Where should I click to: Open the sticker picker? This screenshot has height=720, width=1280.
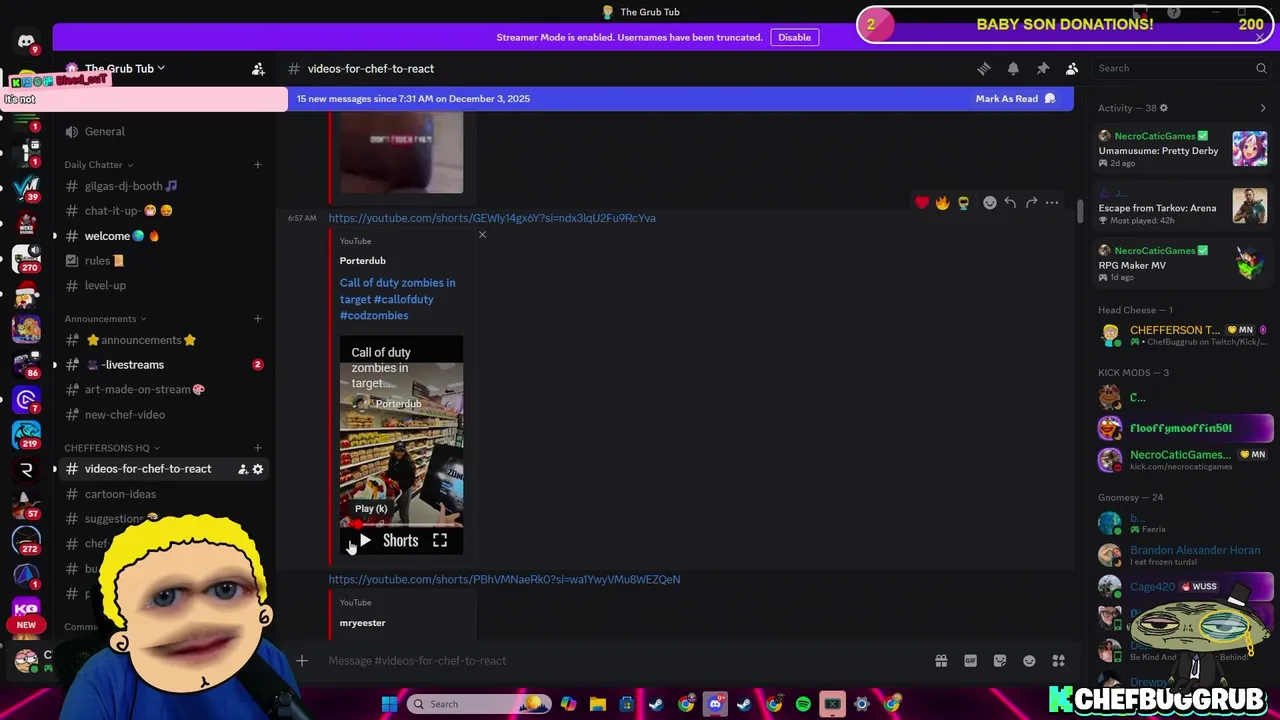pyautogui.click(x=1000, y=661)
